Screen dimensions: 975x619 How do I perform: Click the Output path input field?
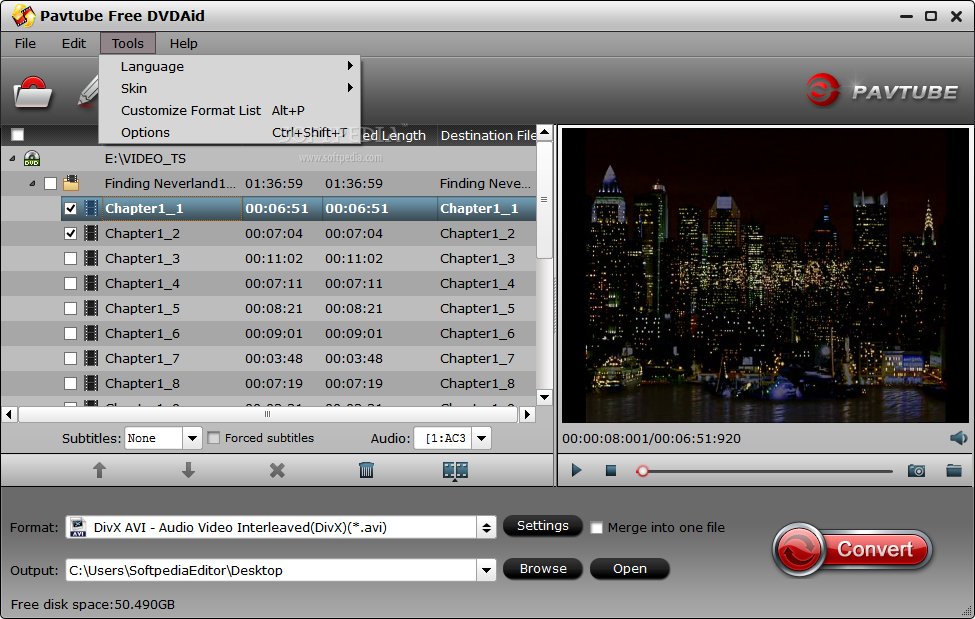271,570
